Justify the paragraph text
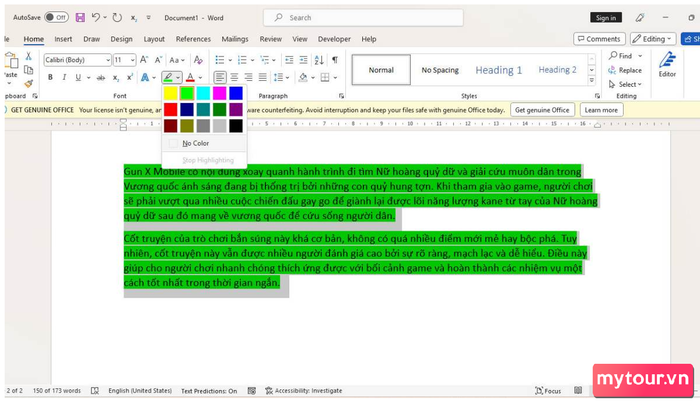The image size is (700, 405). coord(262,78)
